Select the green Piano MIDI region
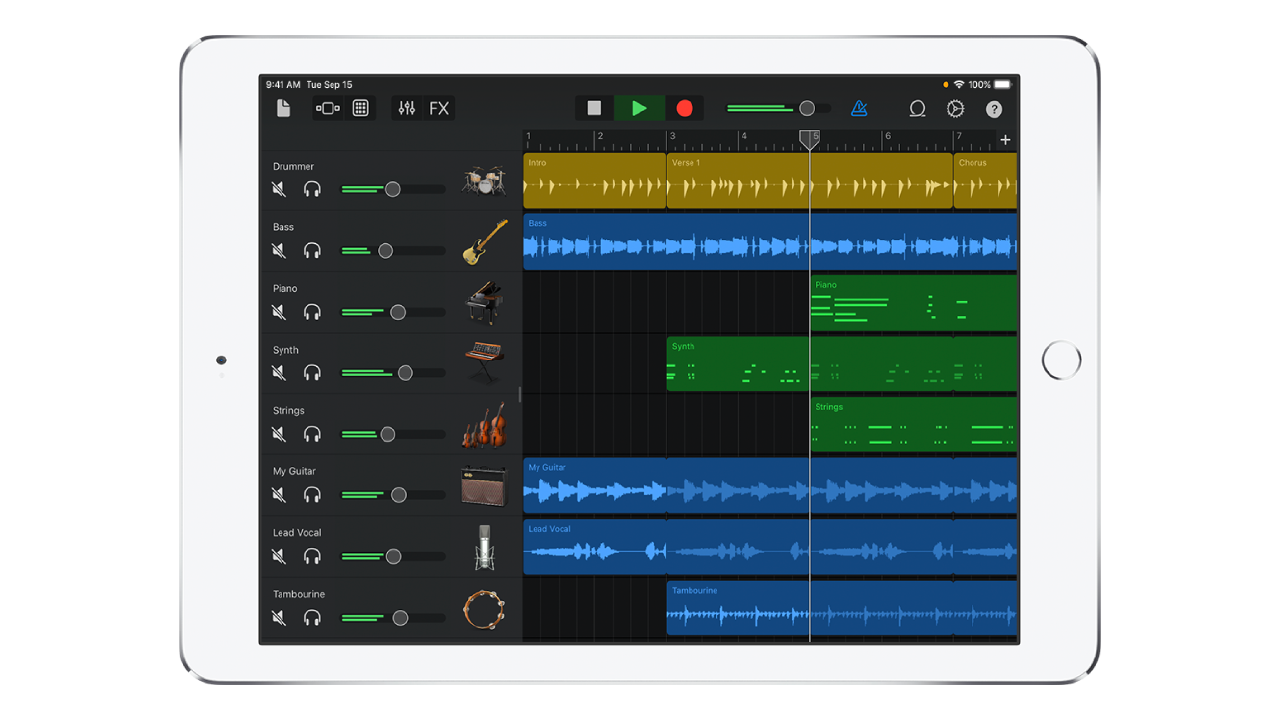Viewport: 1281px width, 721px height. [x=914, y=303]
